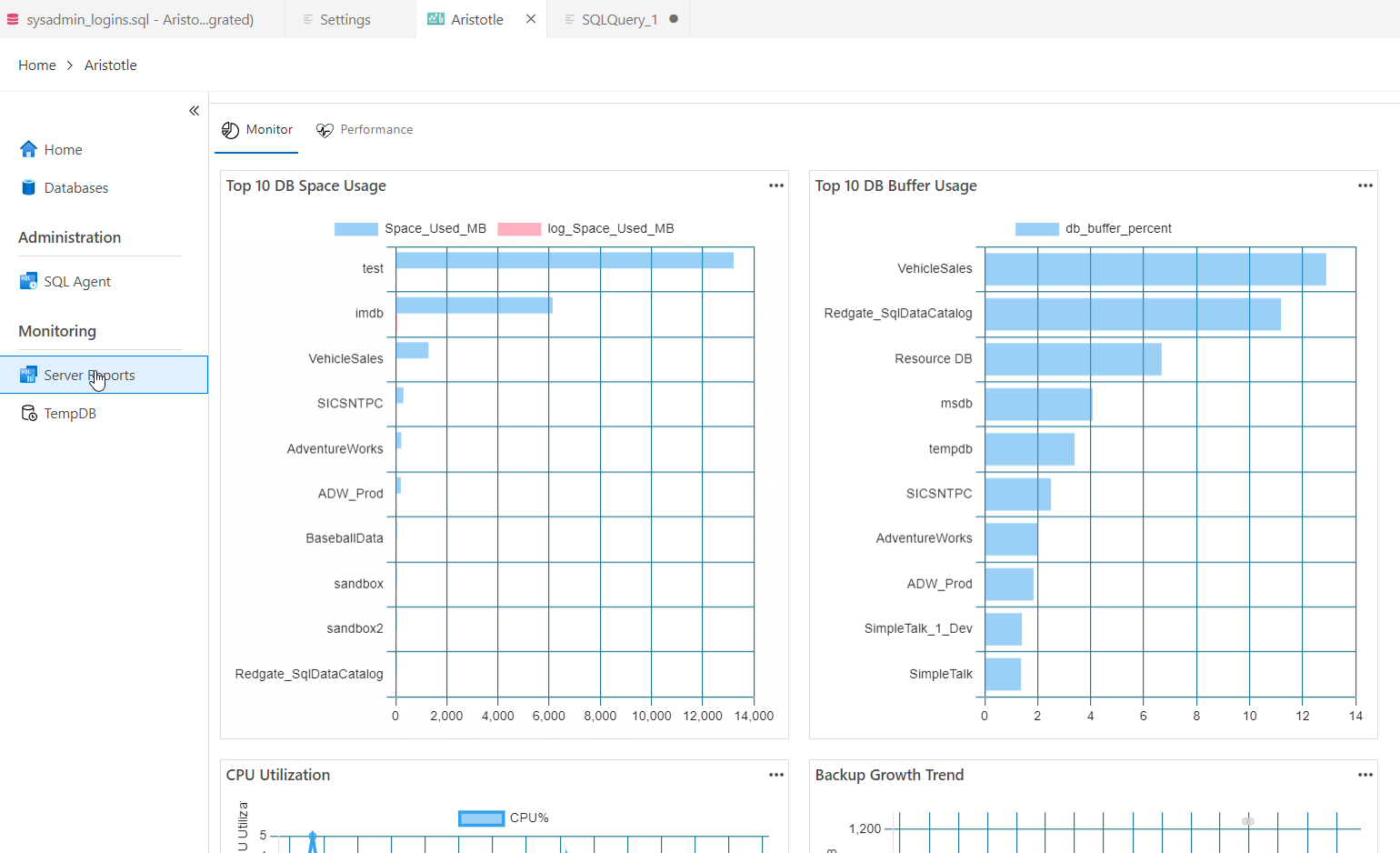The height and width of the screenshot is (853, 1400).
Task: Click the Performance heartbeat icon
Action: click(325, 130)
